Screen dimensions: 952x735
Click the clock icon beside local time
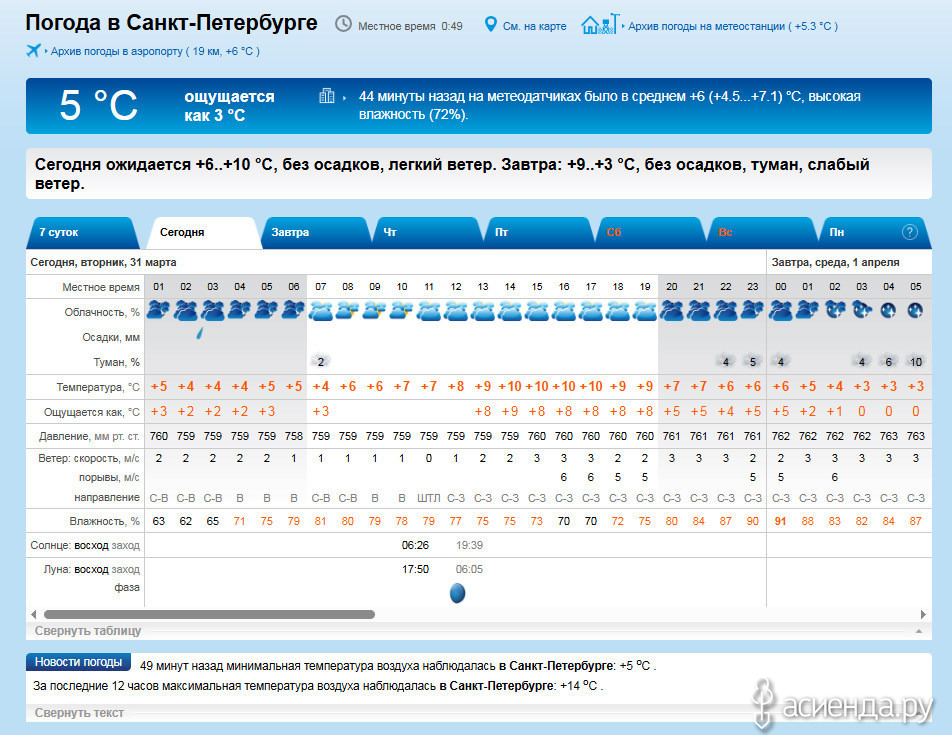[343, 24]
